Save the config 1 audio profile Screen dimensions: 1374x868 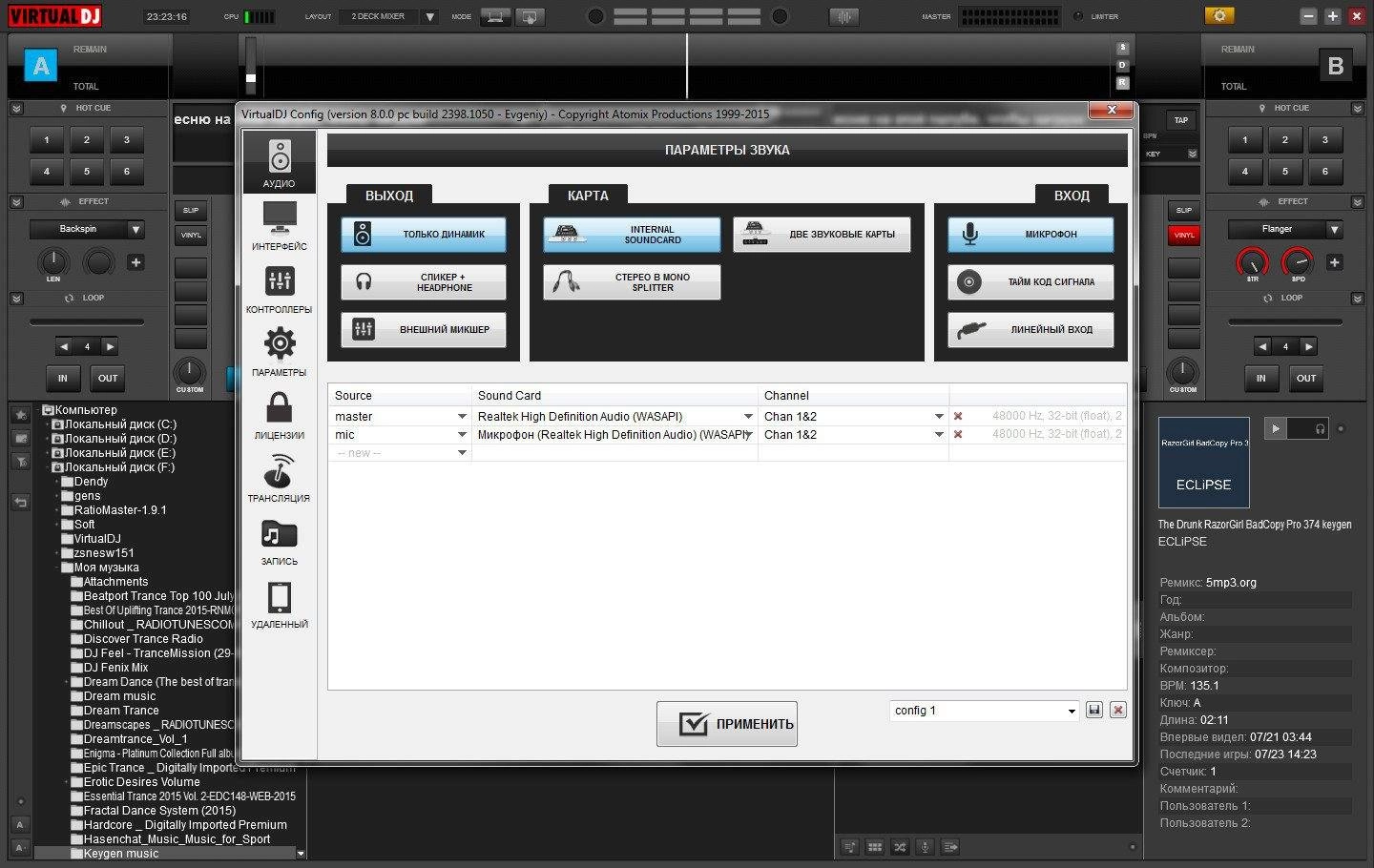[x=1094, y=710]
